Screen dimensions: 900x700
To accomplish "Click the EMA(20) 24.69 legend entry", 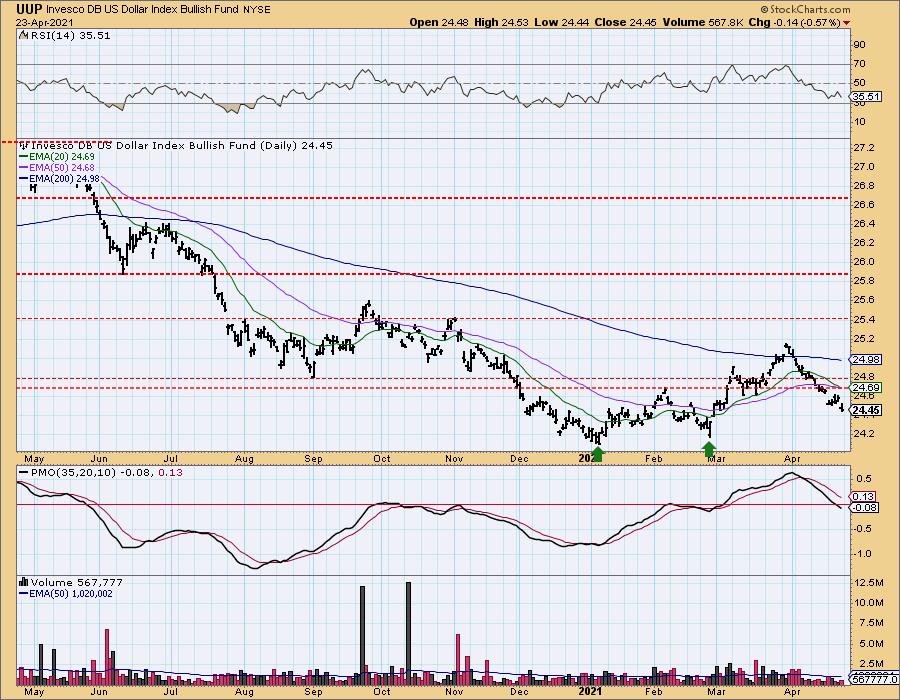I will (x=57, y=156).
